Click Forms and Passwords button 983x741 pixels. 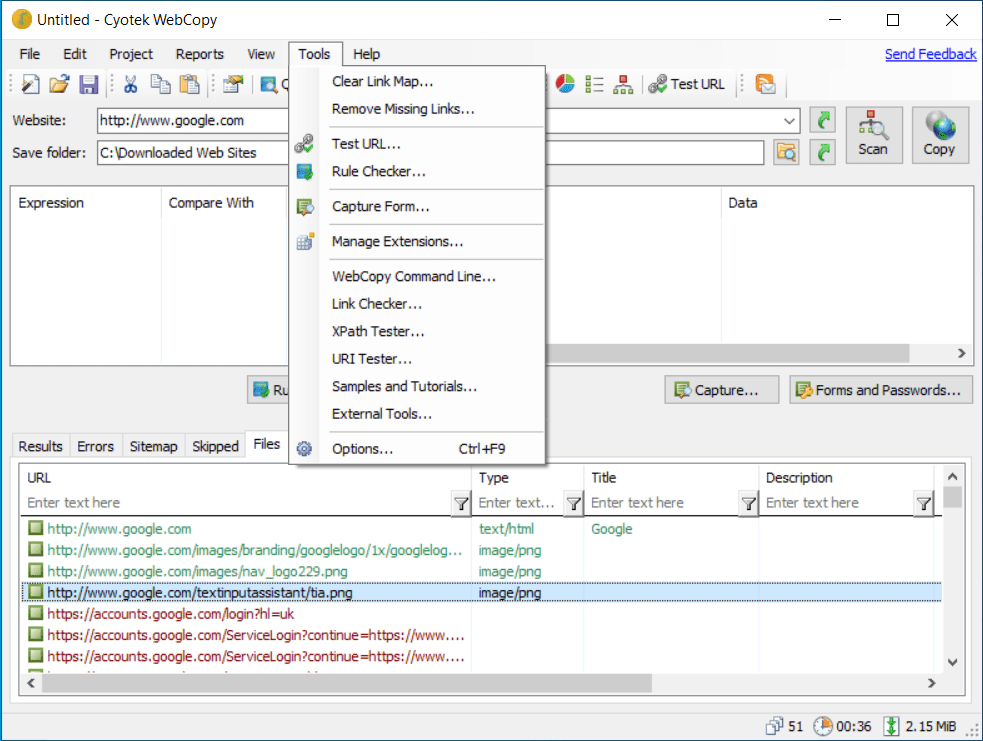tap(881, 390)
